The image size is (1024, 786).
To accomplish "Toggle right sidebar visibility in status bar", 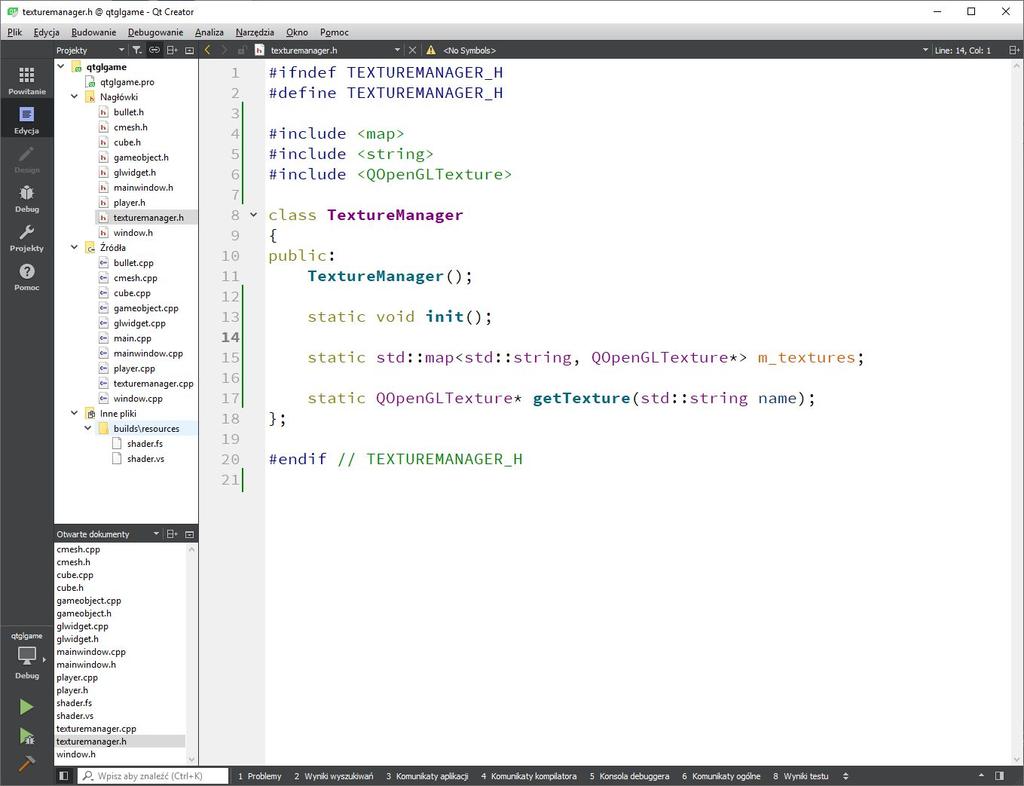I will coord(999,776).
